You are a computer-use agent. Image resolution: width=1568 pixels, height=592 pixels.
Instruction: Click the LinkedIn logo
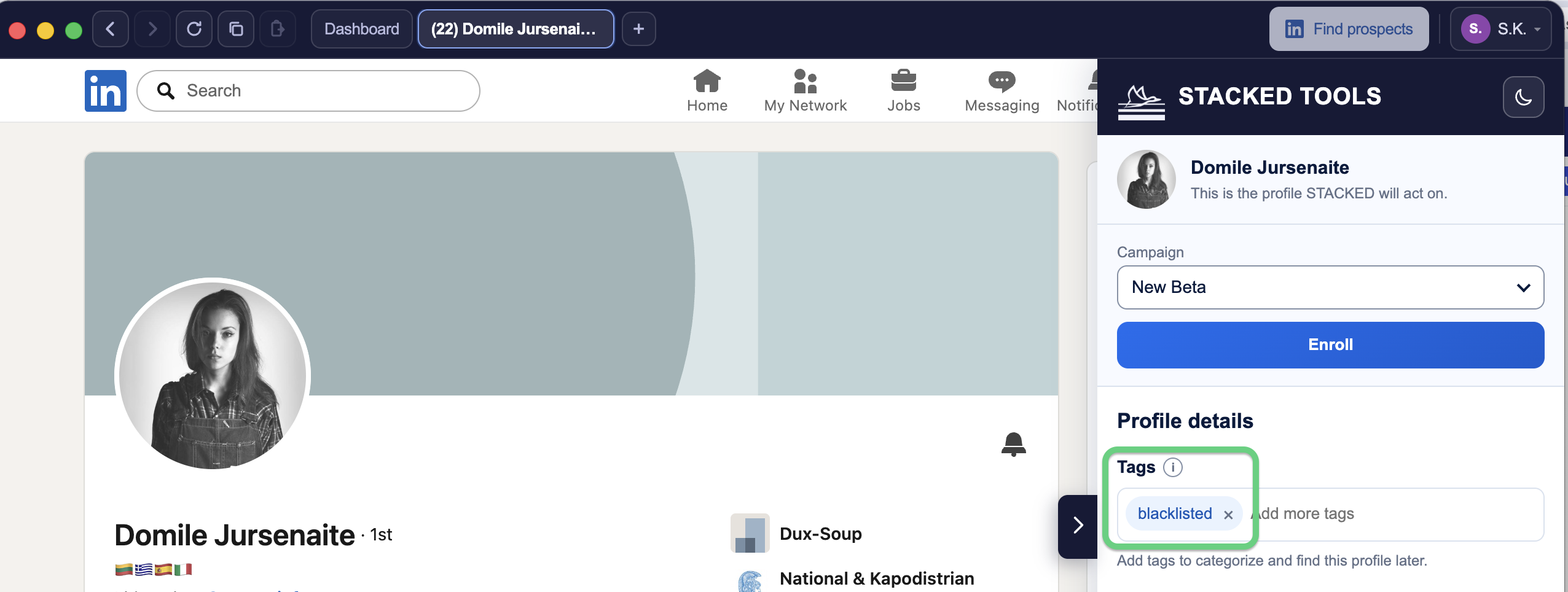tap(106, 91)
